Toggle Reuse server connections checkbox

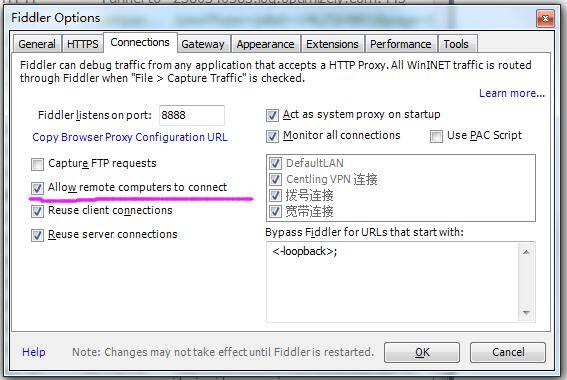click(x=37, y=235)
